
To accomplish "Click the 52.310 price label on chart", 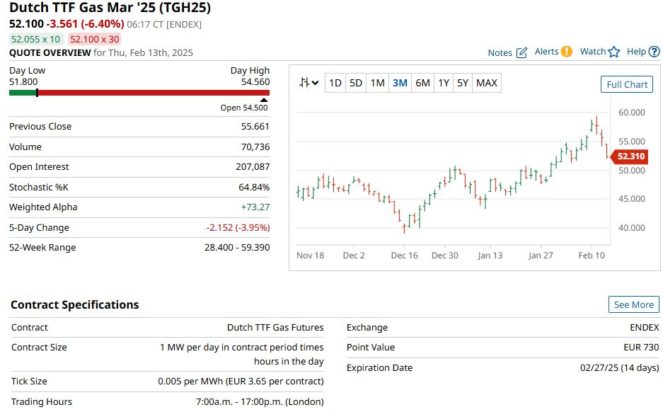I will (630, 156).
